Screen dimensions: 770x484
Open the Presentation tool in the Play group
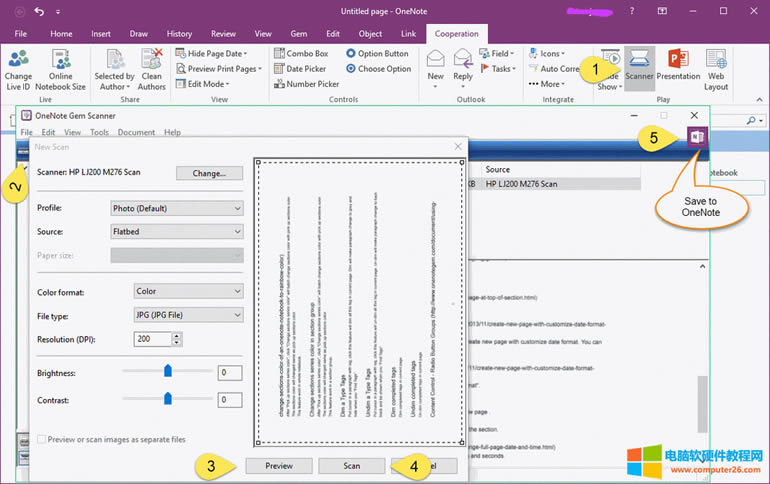click(678, 65)
